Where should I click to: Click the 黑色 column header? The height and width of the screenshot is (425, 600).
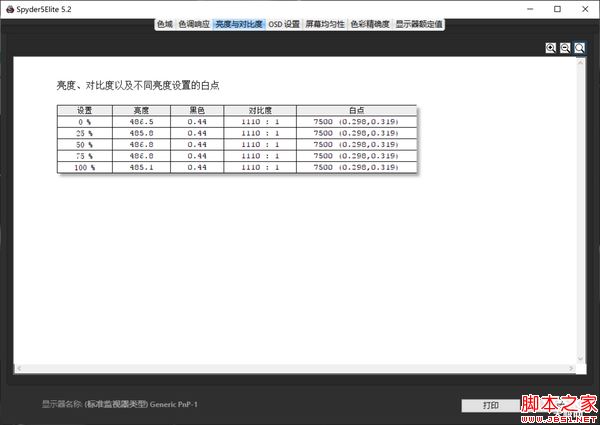pos(197,111)
